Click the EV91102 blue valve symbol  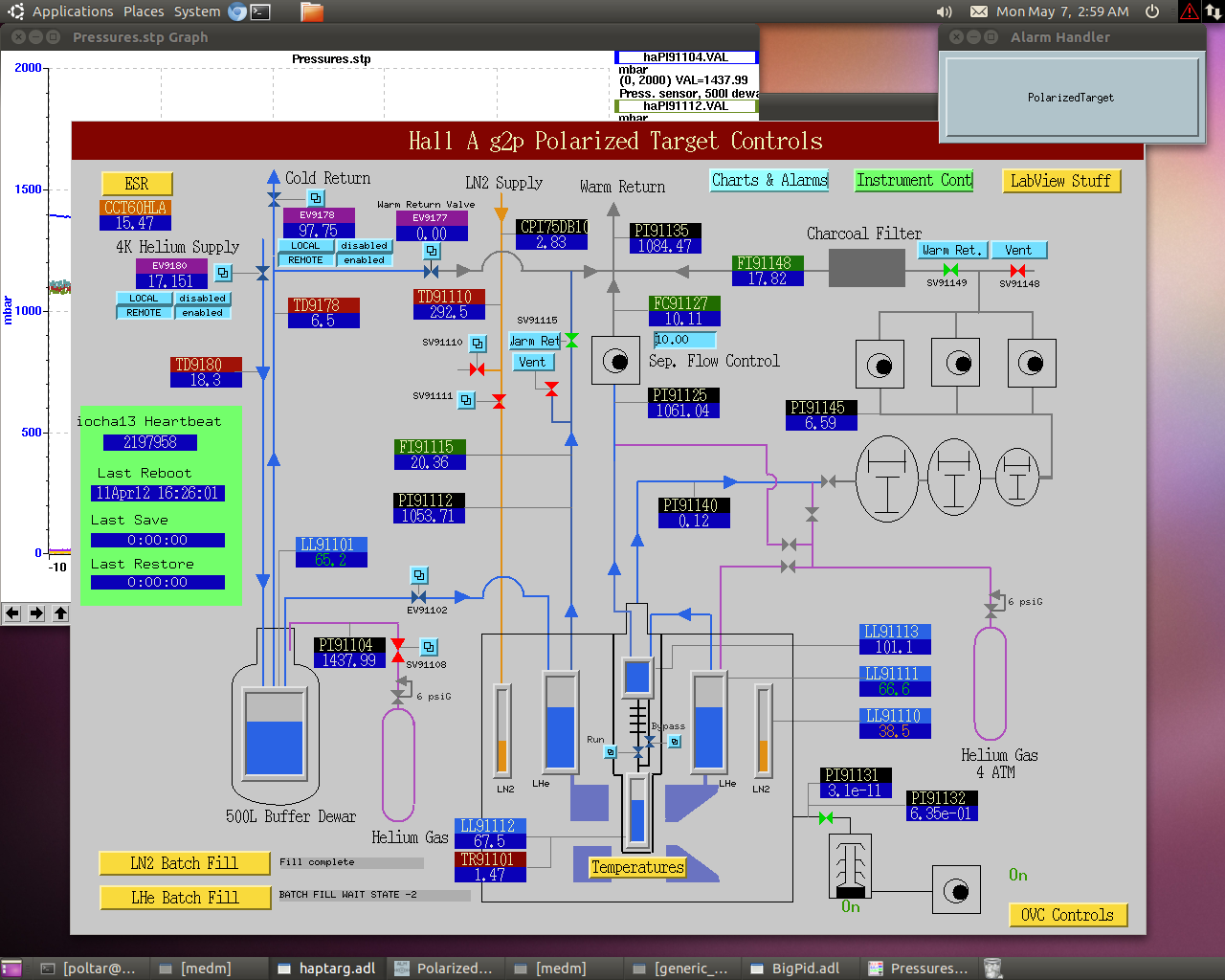pos(418,597)
